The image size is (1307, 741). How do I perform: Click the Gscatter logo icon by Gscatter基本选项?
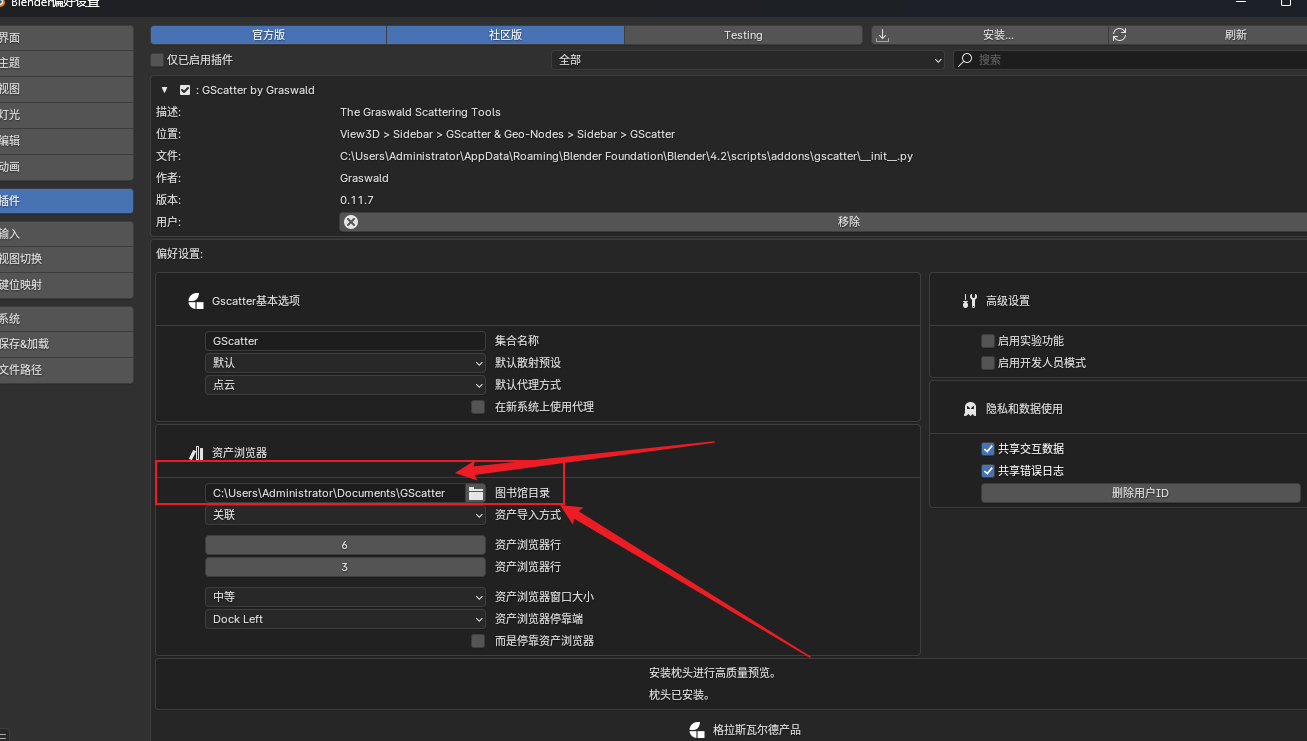click(196, 301)
